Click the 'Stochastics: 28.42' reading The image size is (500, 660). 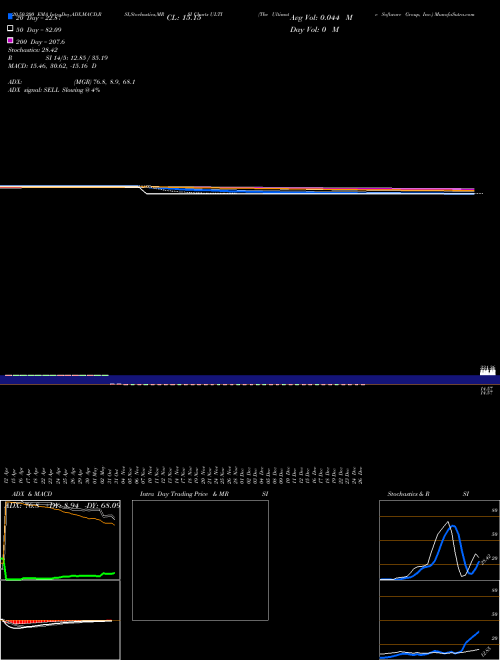tap(33, 50)
